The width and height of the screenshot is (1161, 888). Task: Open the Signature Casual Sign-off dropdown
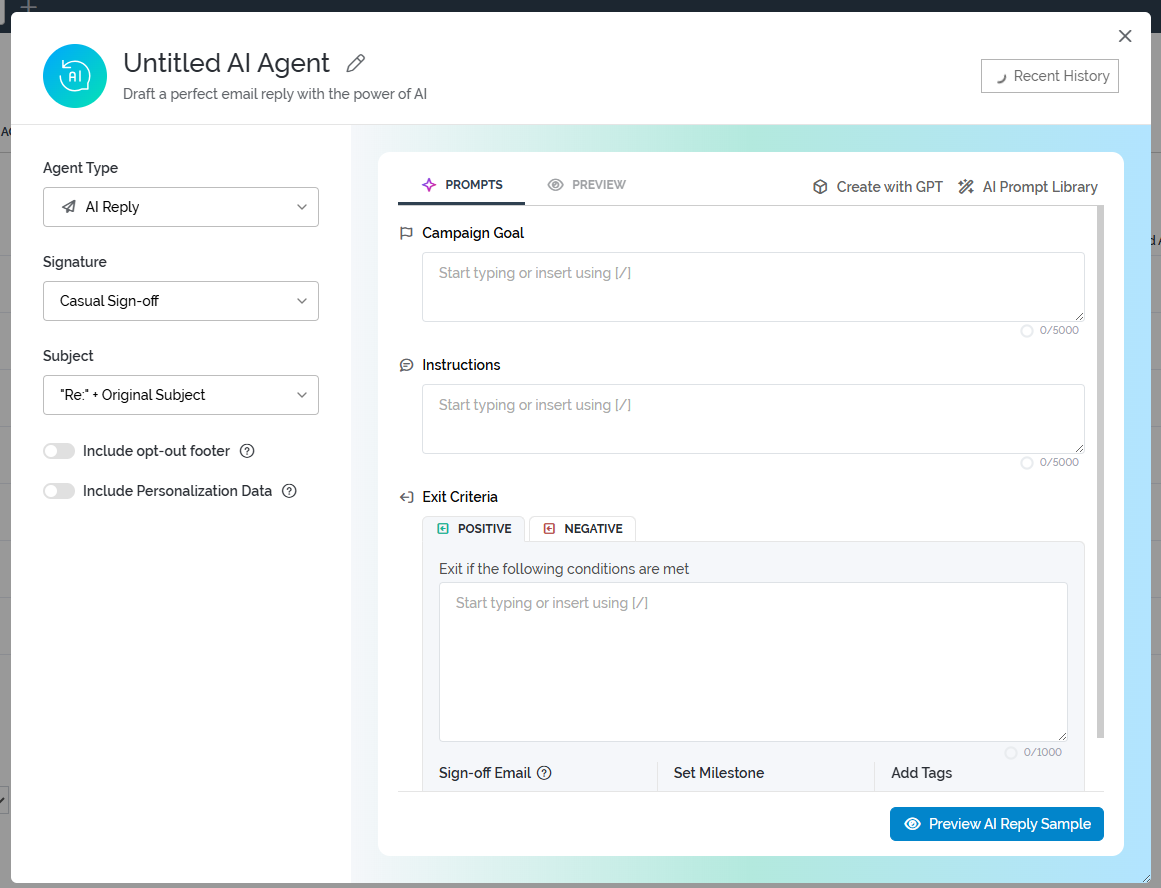[181, 301]
